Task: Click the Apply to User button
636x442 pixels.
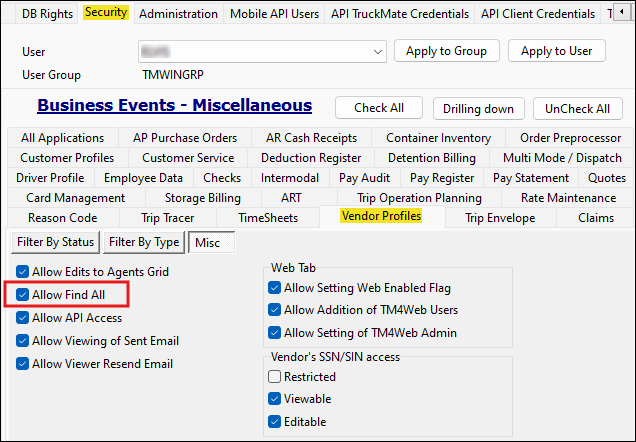Action: (556, 51)
